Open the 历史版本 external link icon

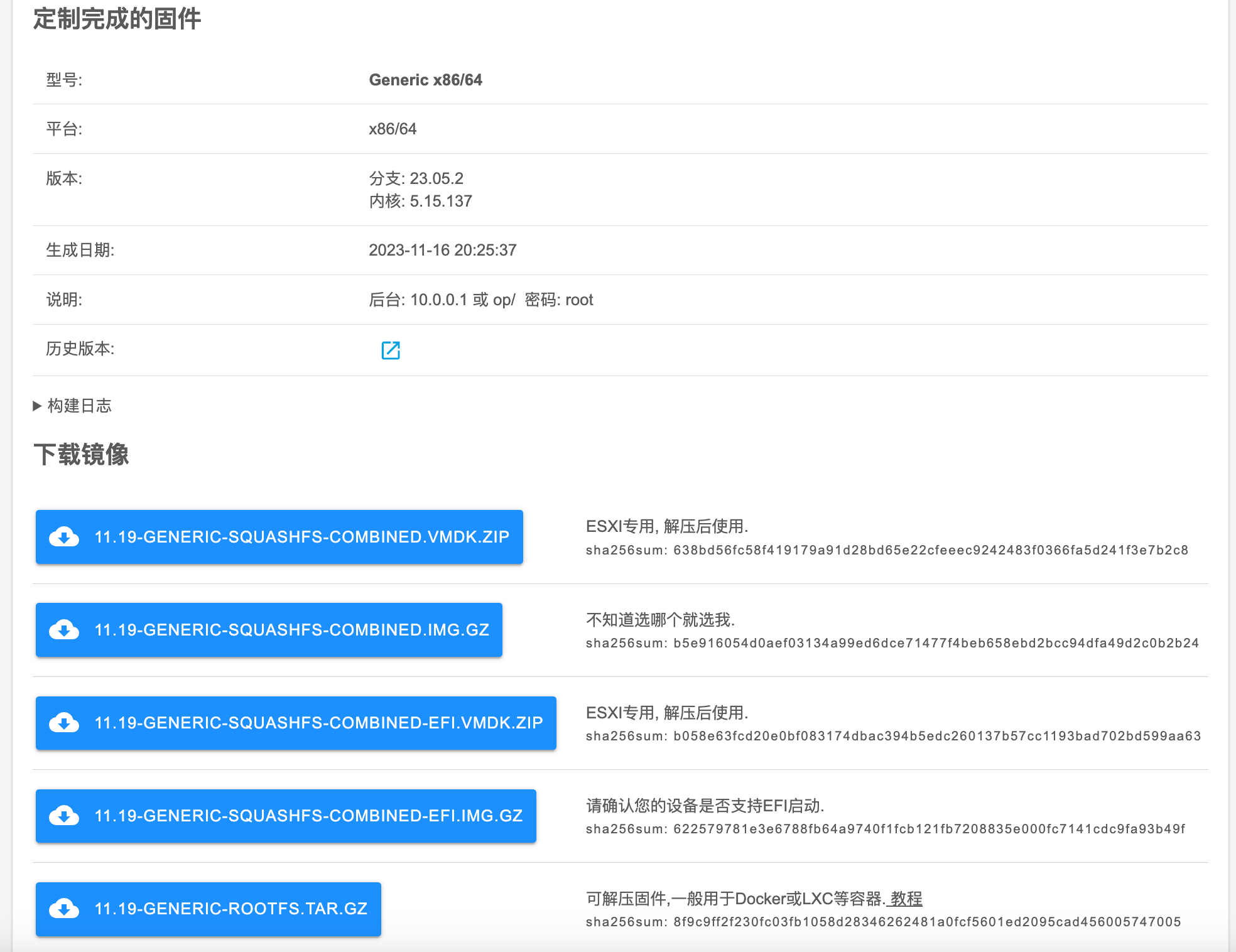point(391,350)
